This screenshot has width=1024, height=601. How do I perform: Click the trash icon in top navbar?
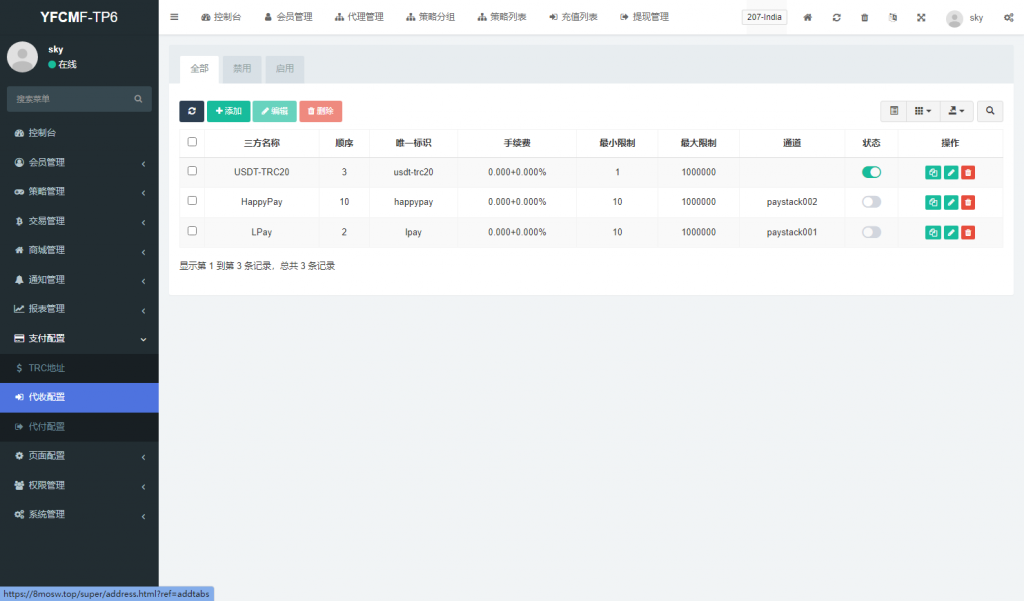point(865,18)
